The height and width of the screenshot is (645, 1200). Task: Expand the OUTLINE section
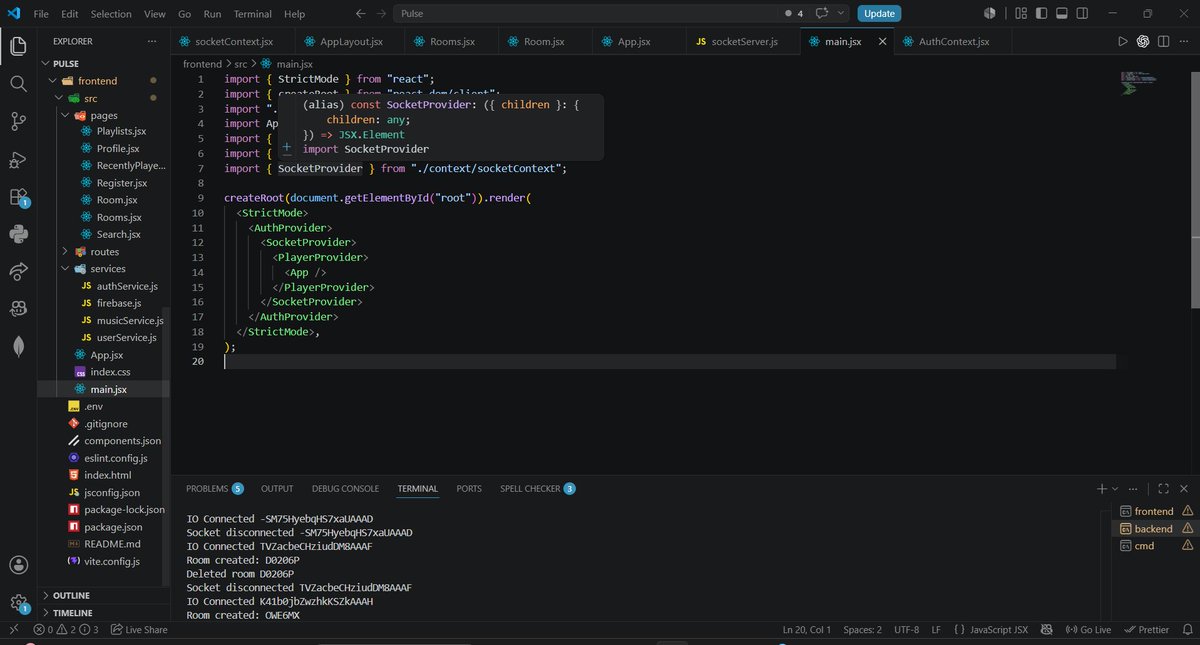click(70, 595)
